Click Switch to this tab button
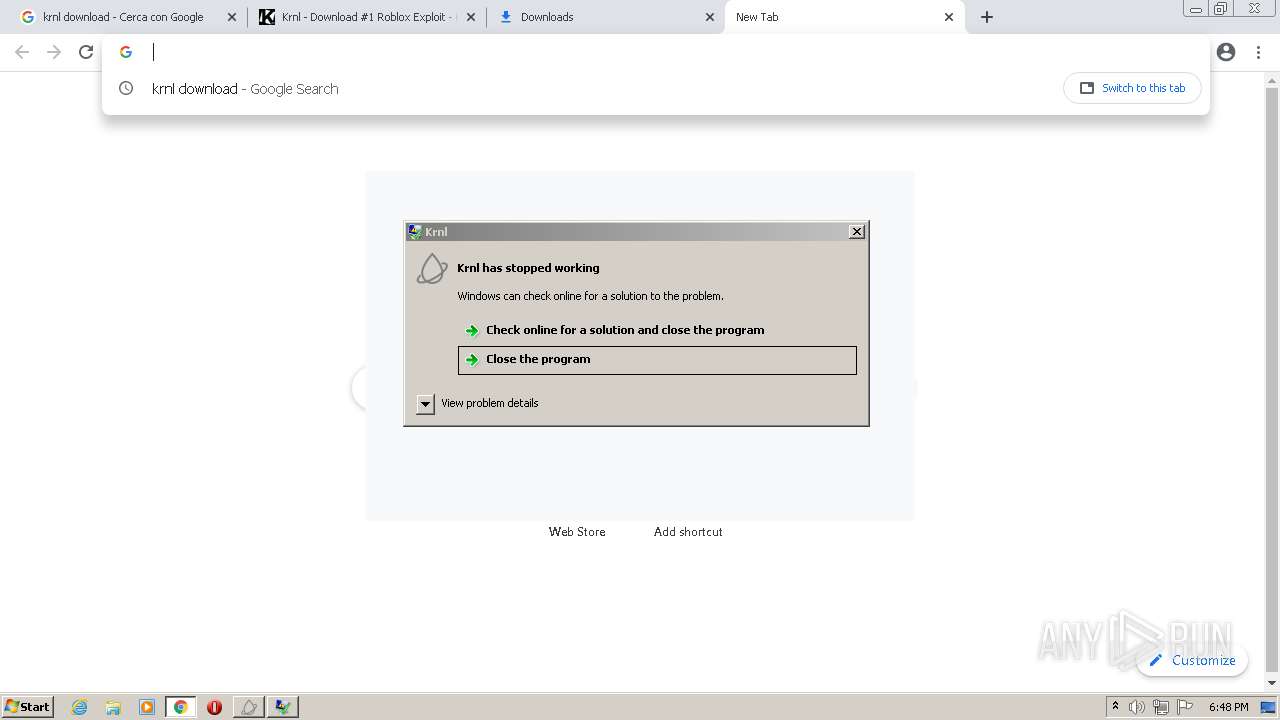This screenshot has height=720, width=1280. point(1132,88)
